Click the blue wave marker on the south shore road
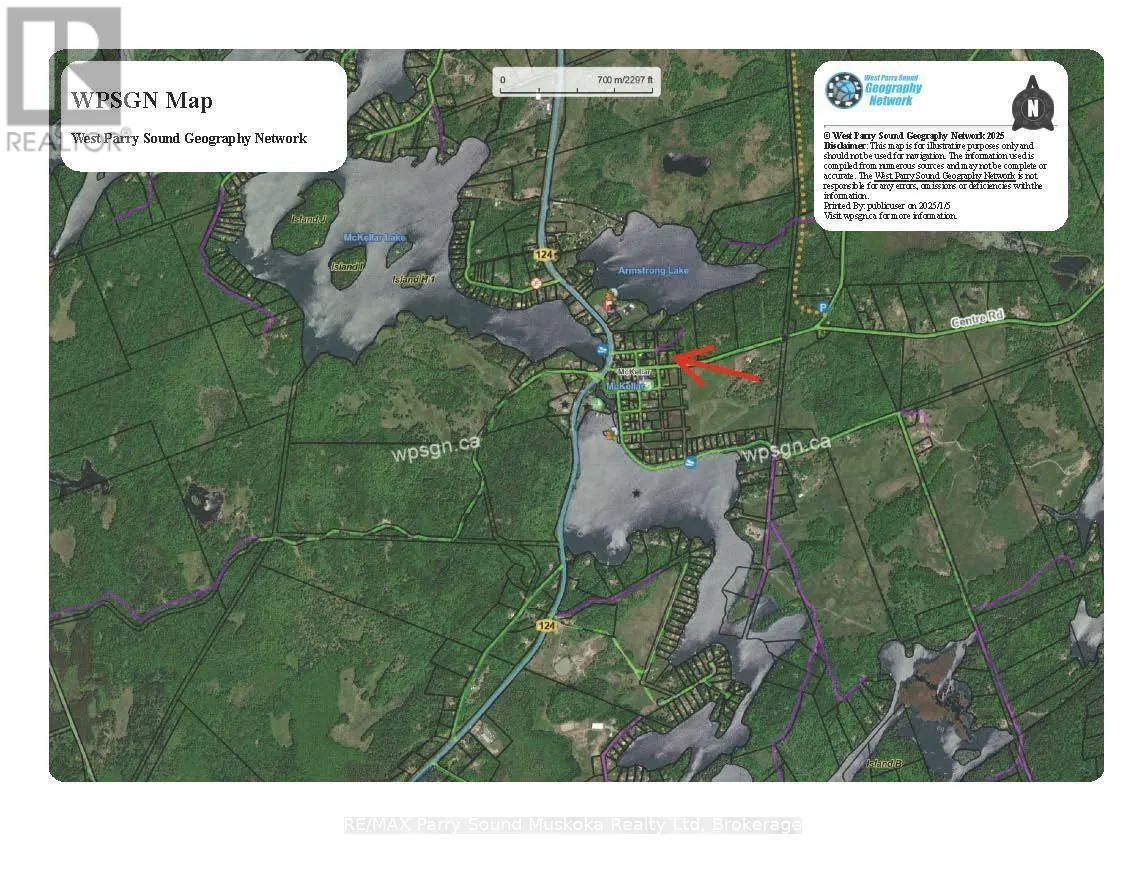 click(690, 462)
